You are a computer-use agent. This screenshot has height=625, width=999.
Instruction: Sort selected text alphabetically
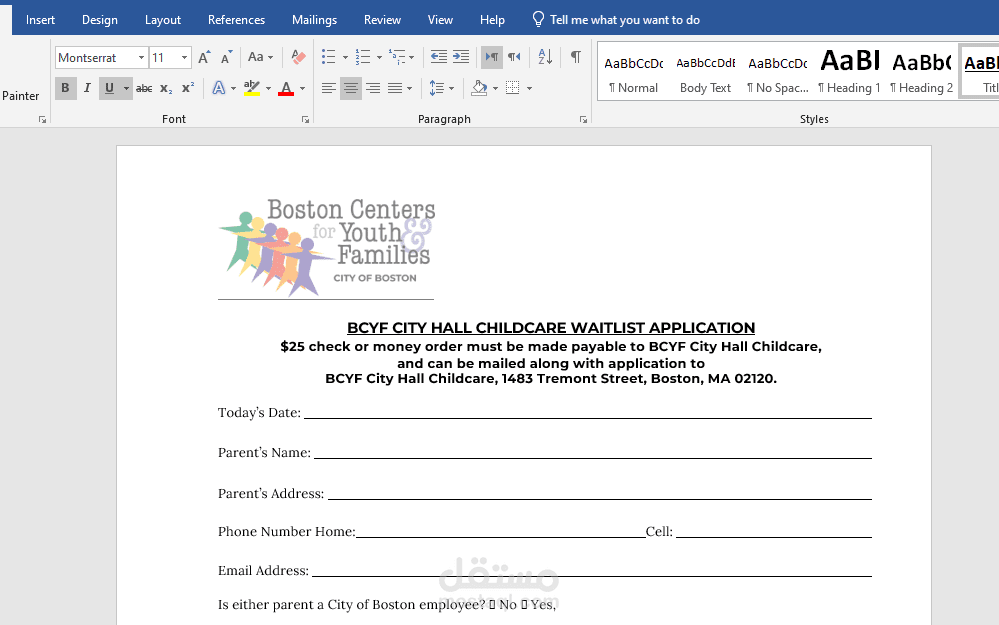click(x=545, y=57)
